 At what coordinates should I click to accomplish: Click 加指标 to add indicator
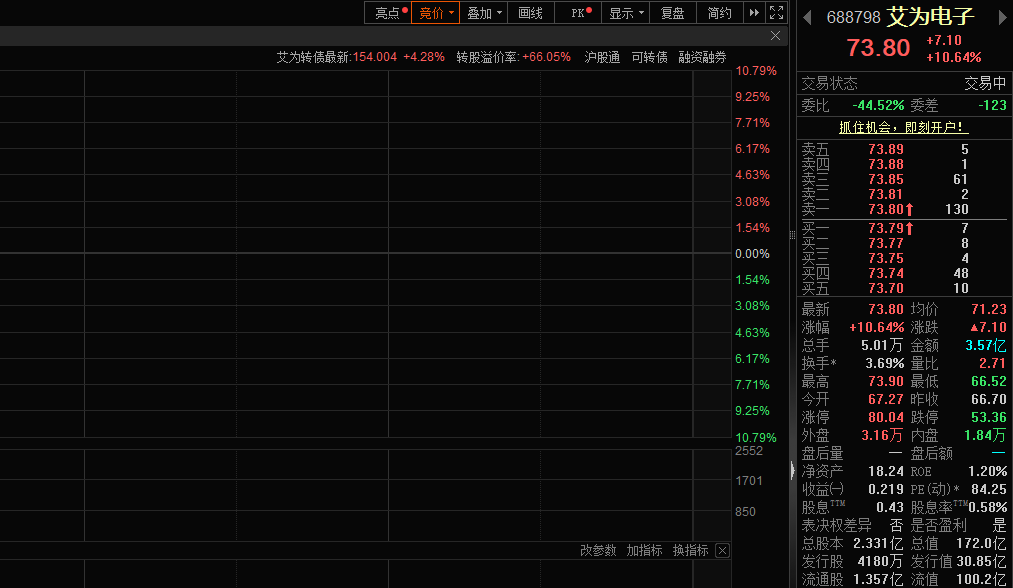(x=644, y=551)
